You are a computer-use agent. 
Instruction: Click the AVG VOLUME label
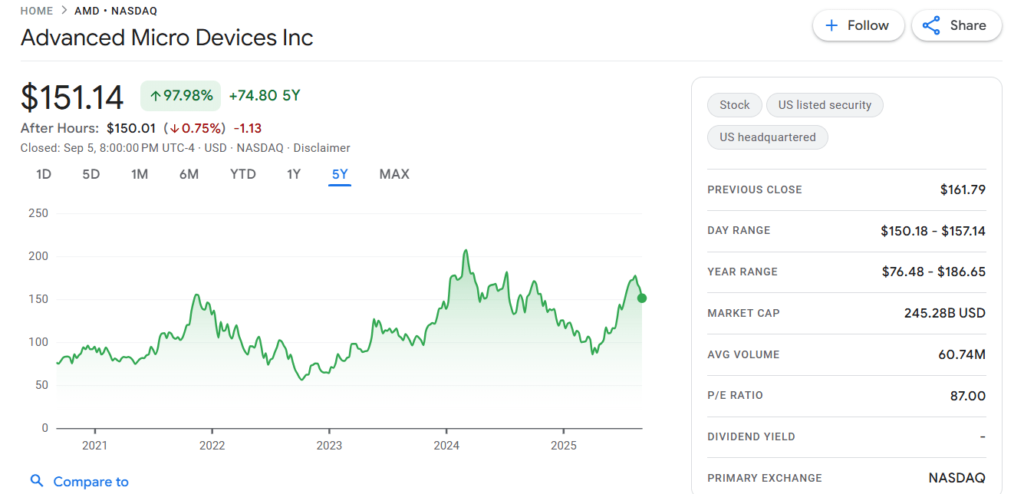pos(744,355)
